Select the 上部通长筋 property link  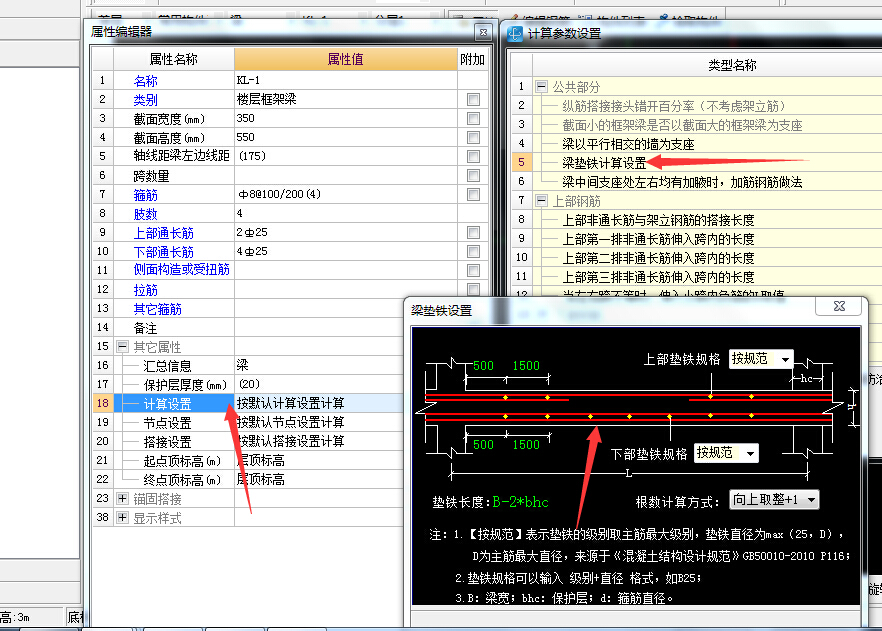click(164, 233)
